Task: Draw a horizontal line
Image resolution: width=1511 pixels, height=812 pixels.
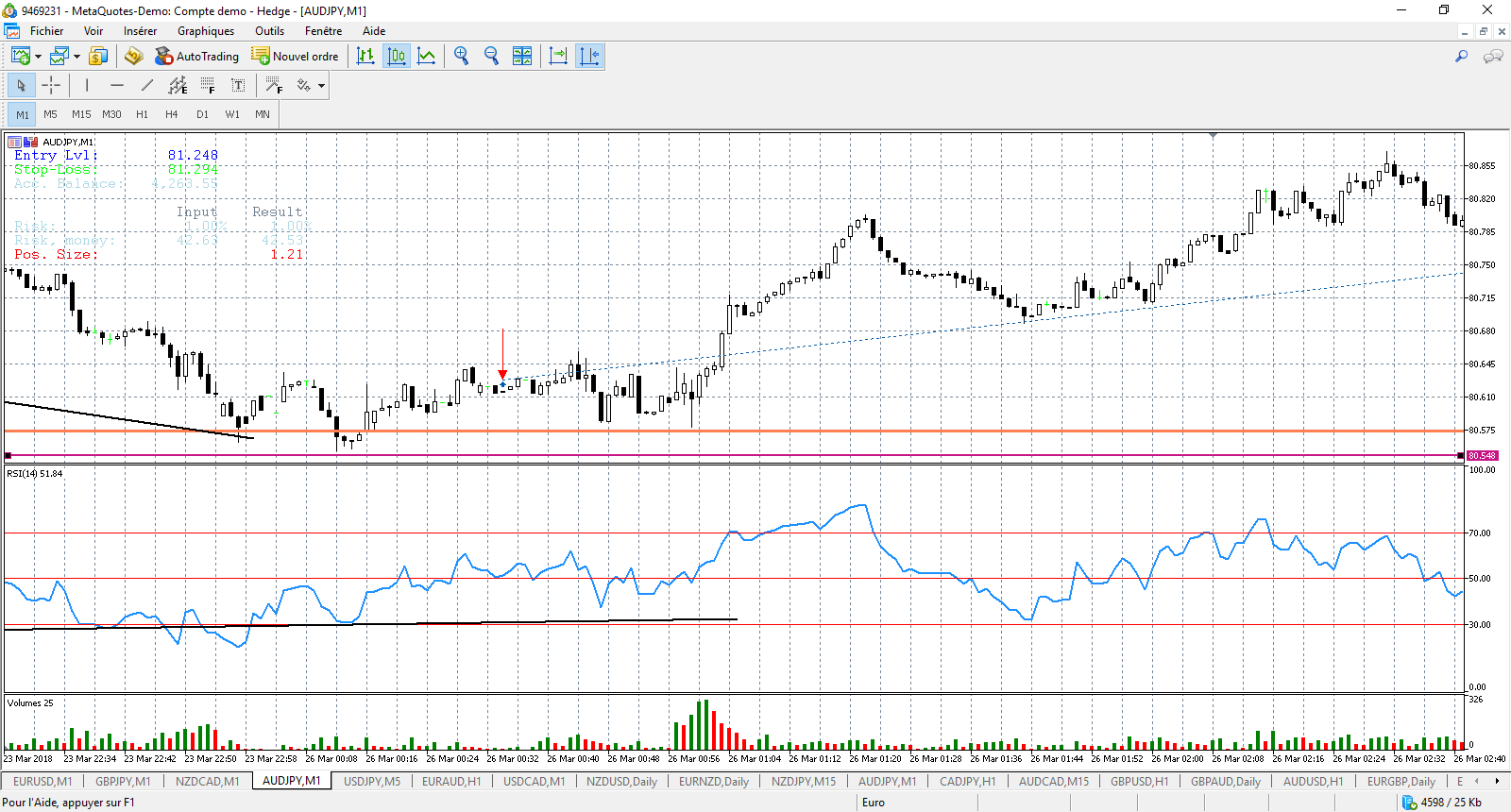Action: point(117,86)
